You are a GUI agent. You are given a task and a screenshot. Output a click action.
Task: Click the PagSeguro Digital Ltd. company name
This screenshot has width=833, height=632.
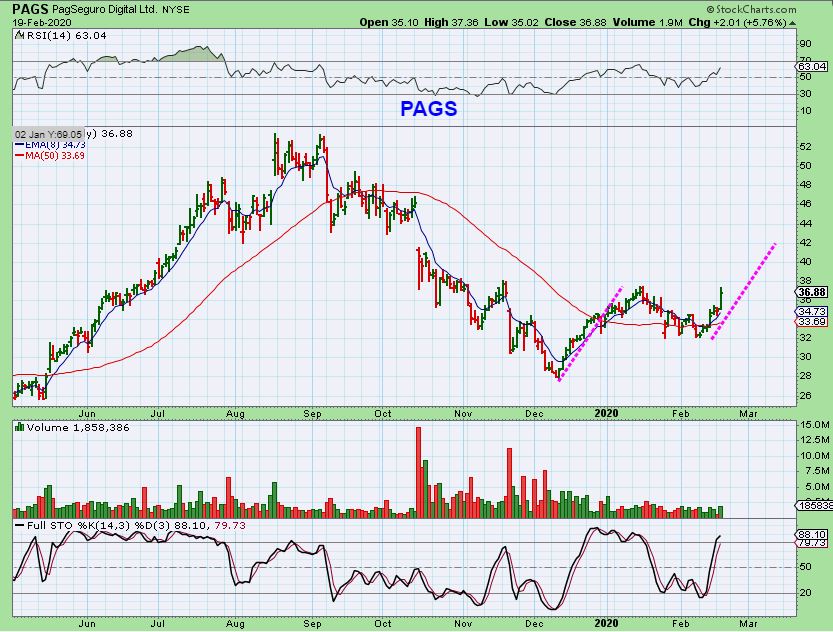tap(104, 9)
